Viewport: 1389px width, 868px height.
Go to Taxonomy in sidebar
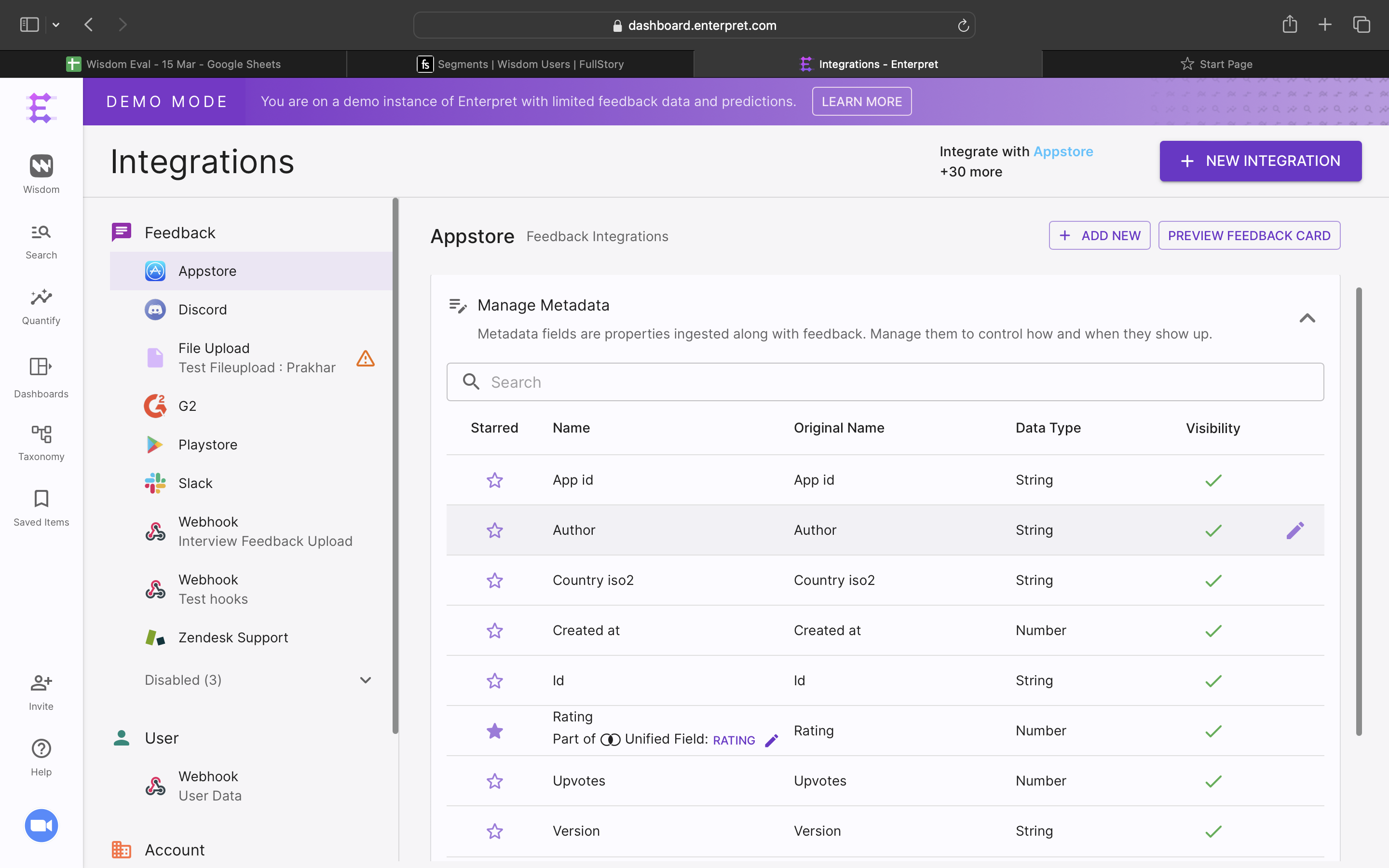pos(41,434)
